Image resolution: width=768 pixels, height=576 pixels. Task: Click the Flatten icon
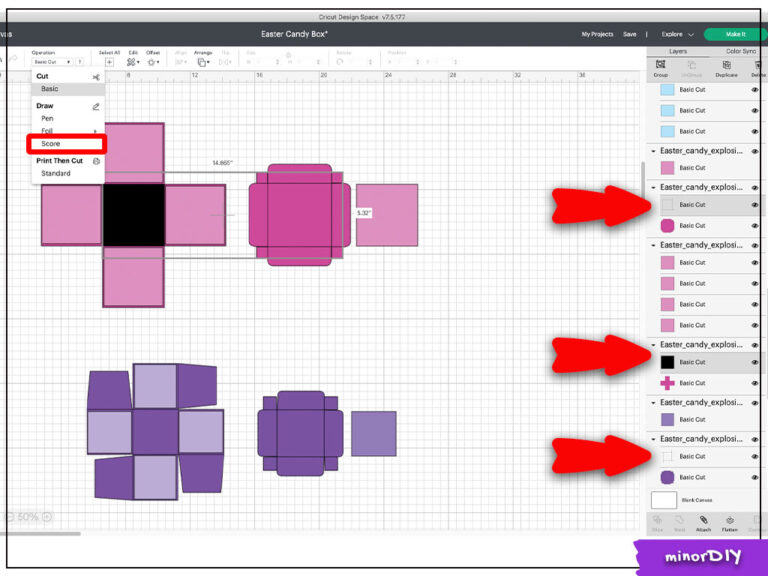[729, 520]
